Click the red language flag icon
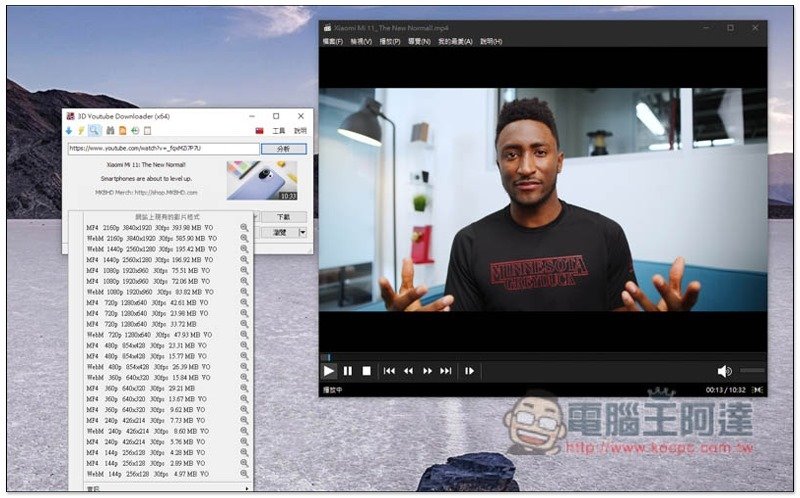Screen dimensions: 800x498 click(259, 131)
